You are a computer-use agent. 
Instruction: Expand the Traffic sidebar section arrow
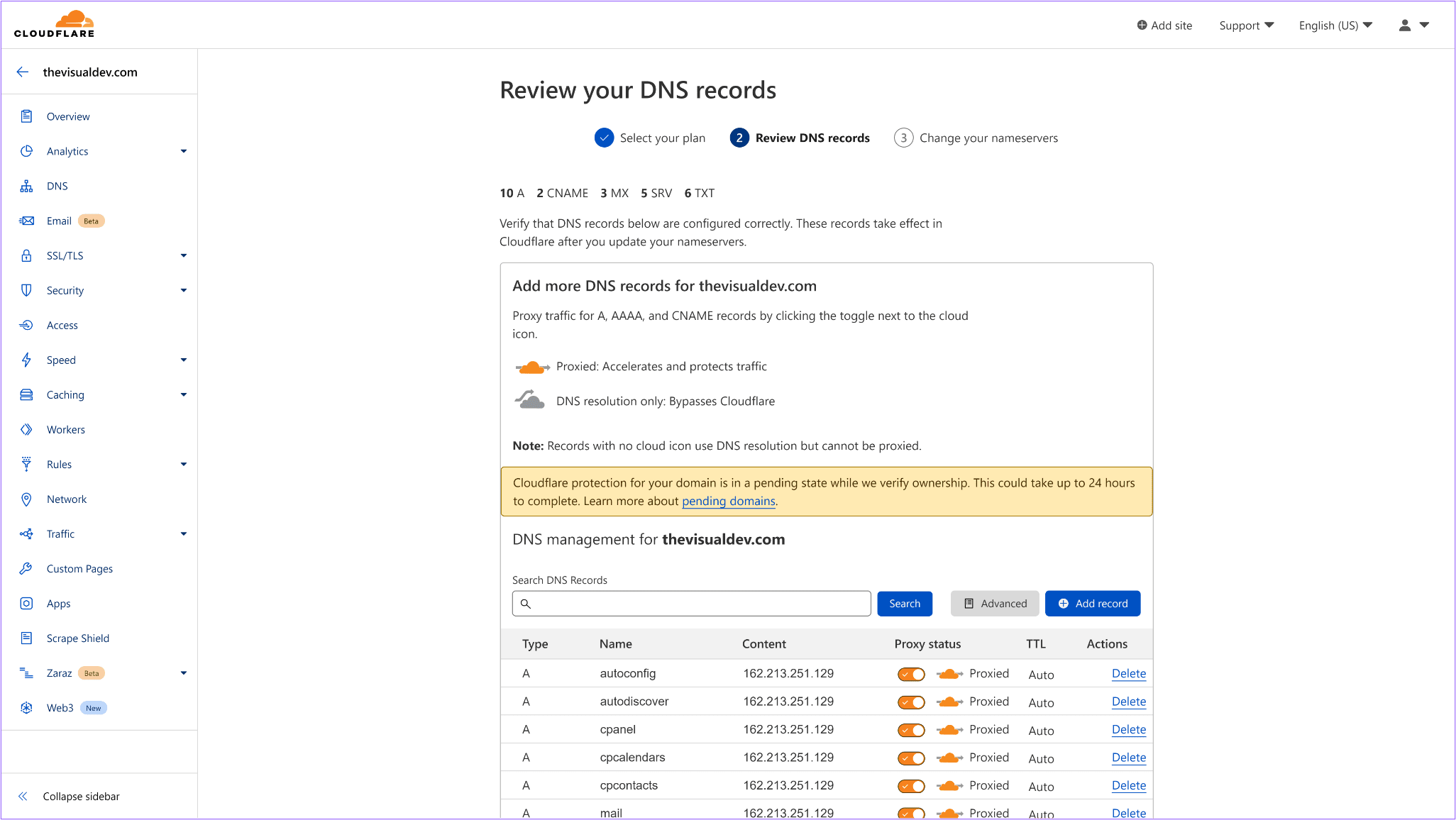click(184, 533)
